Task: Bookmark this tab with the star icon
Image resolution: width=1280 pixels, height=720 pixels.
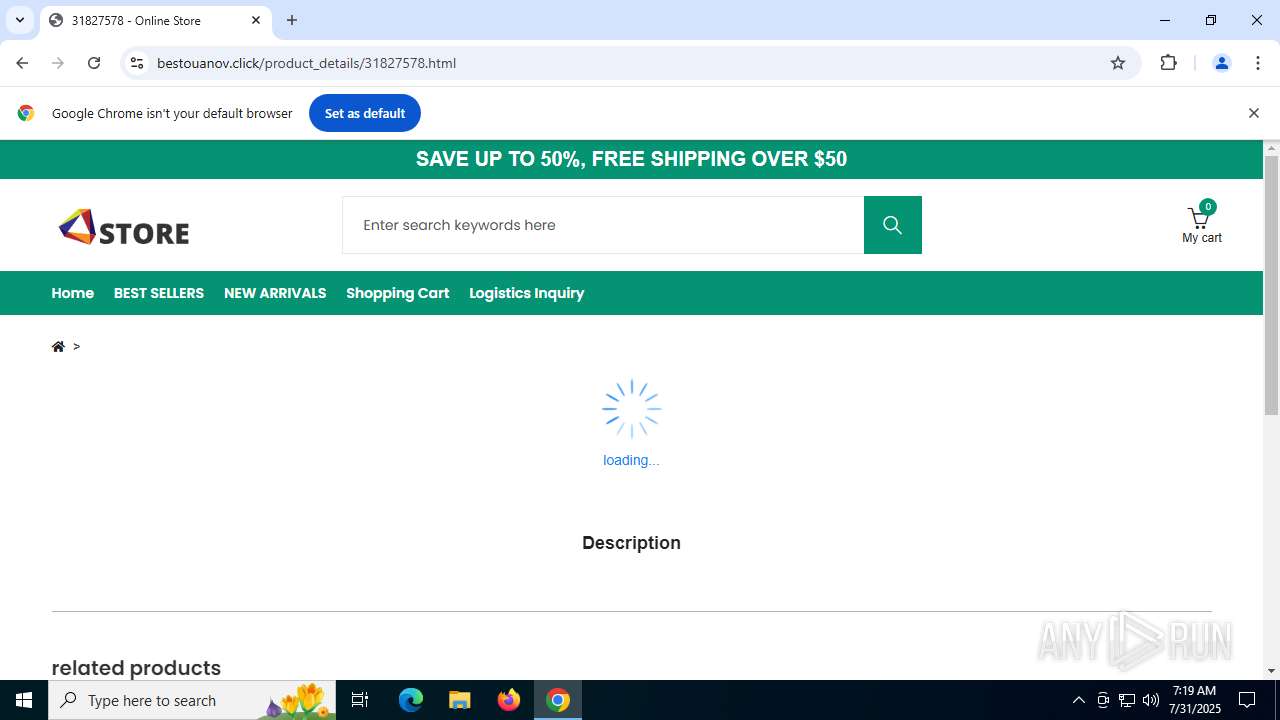Action: [1118, 63]
